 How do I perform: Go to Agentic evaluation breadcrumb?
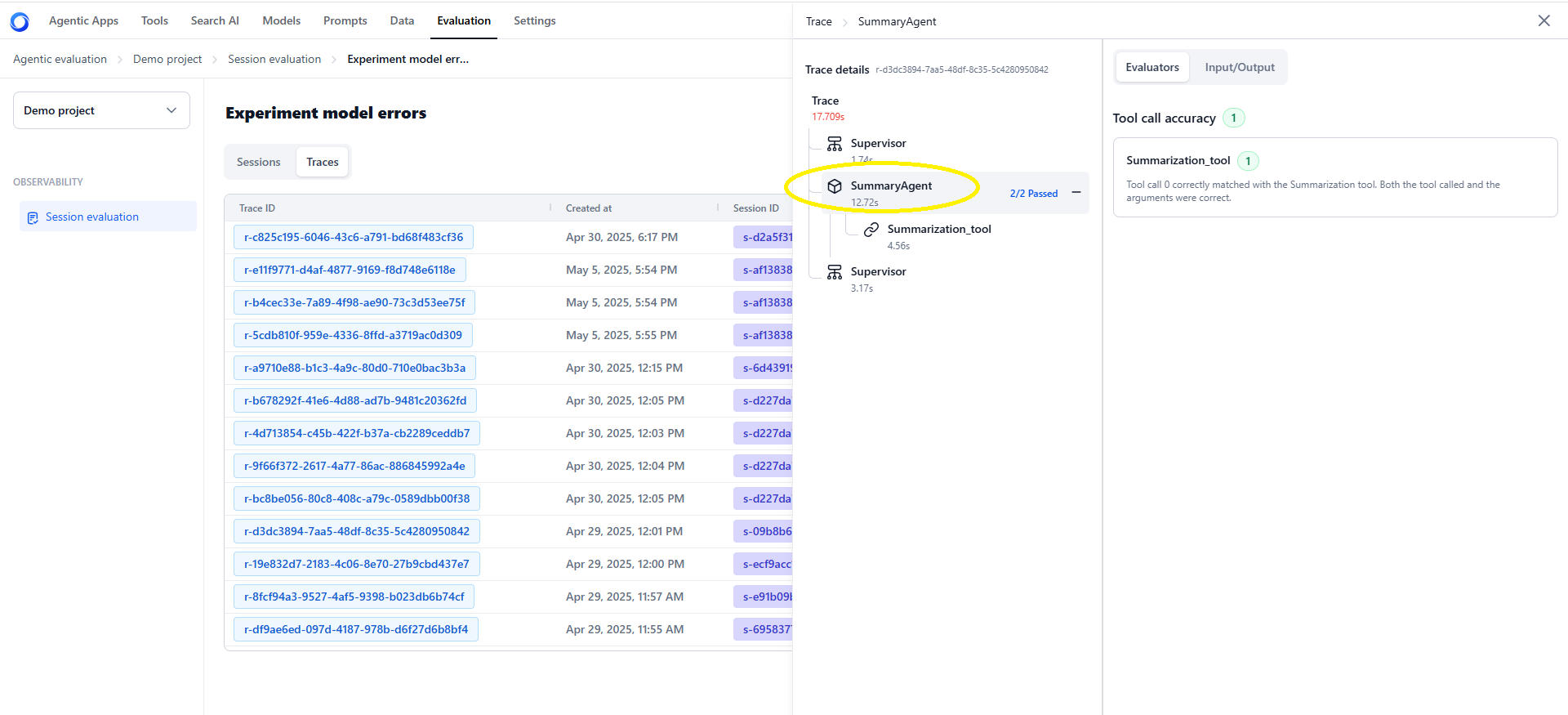tap(60, 59)
